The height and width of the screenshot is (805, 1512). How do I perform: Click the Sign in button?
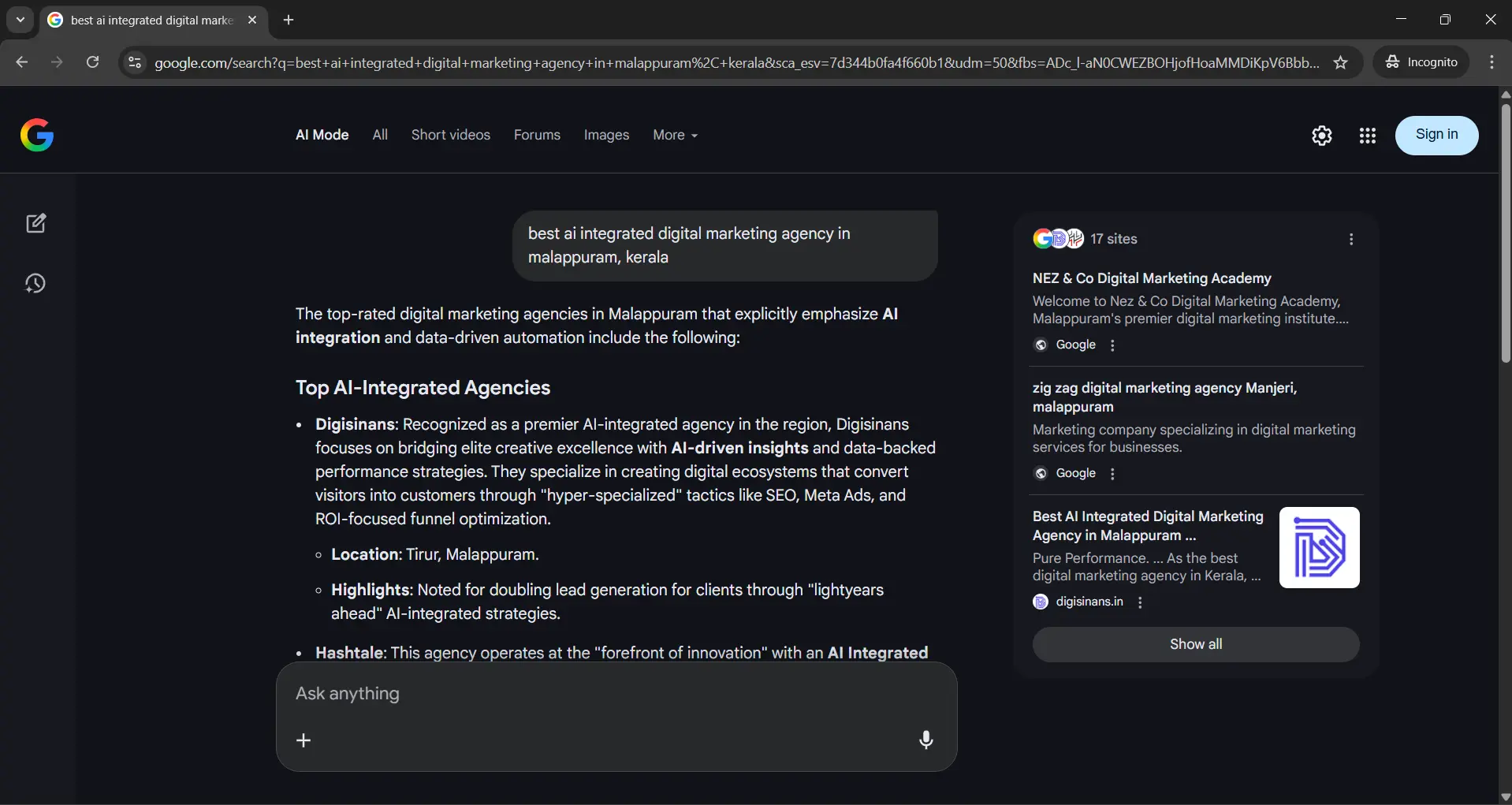click(x=1438, y=135)
